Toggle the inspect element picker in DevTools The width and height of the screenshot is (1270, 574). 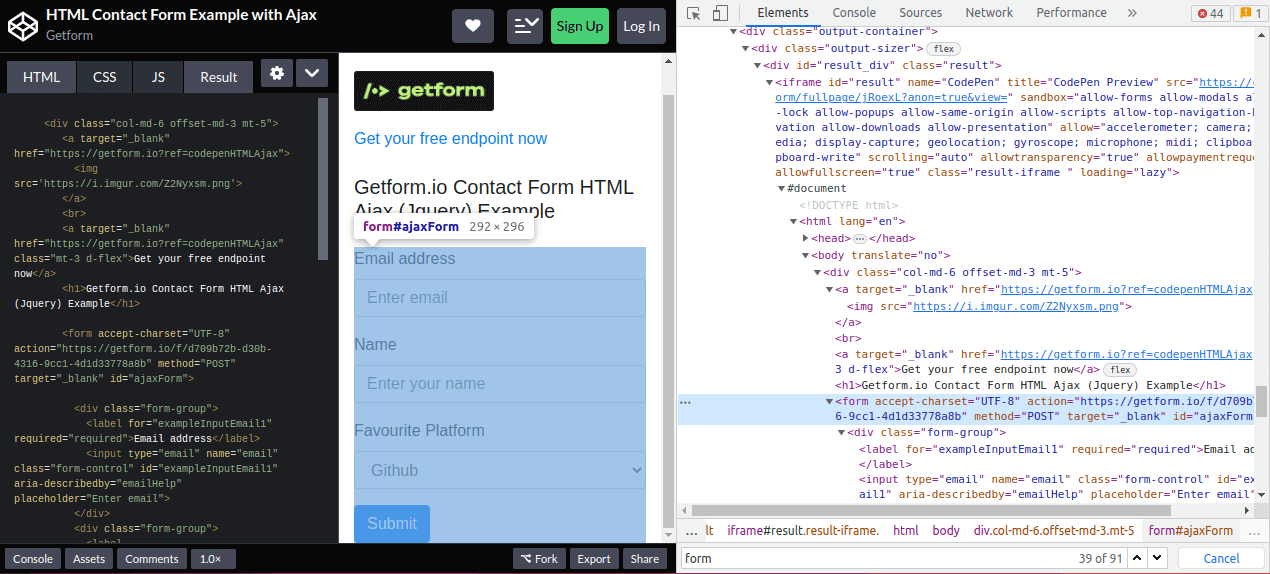click(x=693, y=13)
